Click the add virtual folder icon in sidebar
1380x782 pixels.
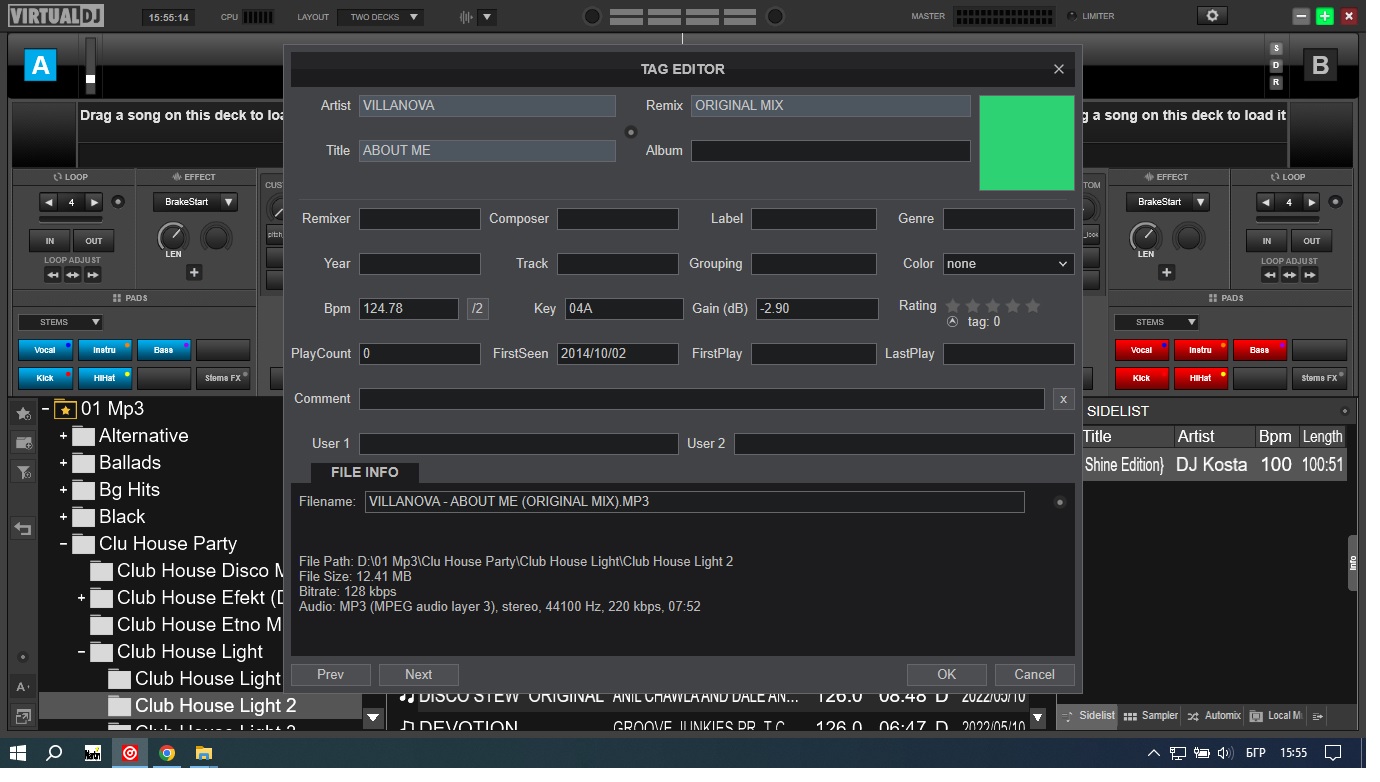[23, 442]
